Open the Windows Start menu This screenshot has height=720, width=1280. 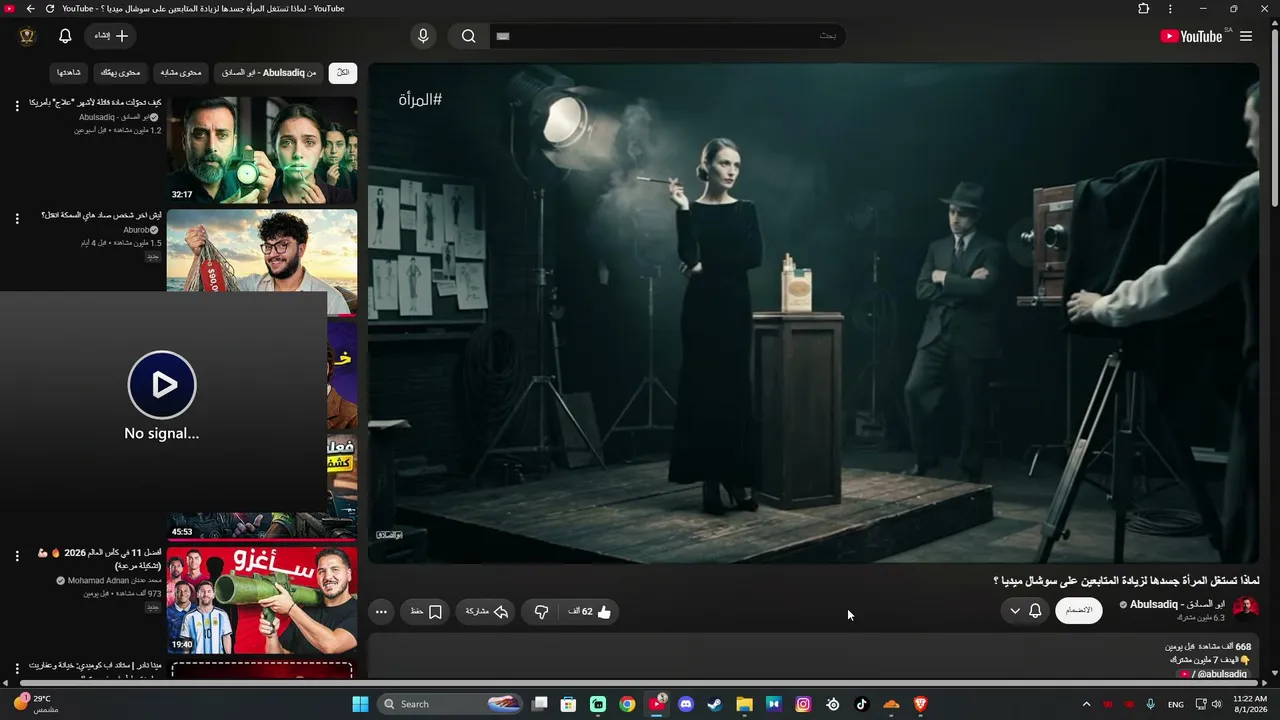coord(360,704)
